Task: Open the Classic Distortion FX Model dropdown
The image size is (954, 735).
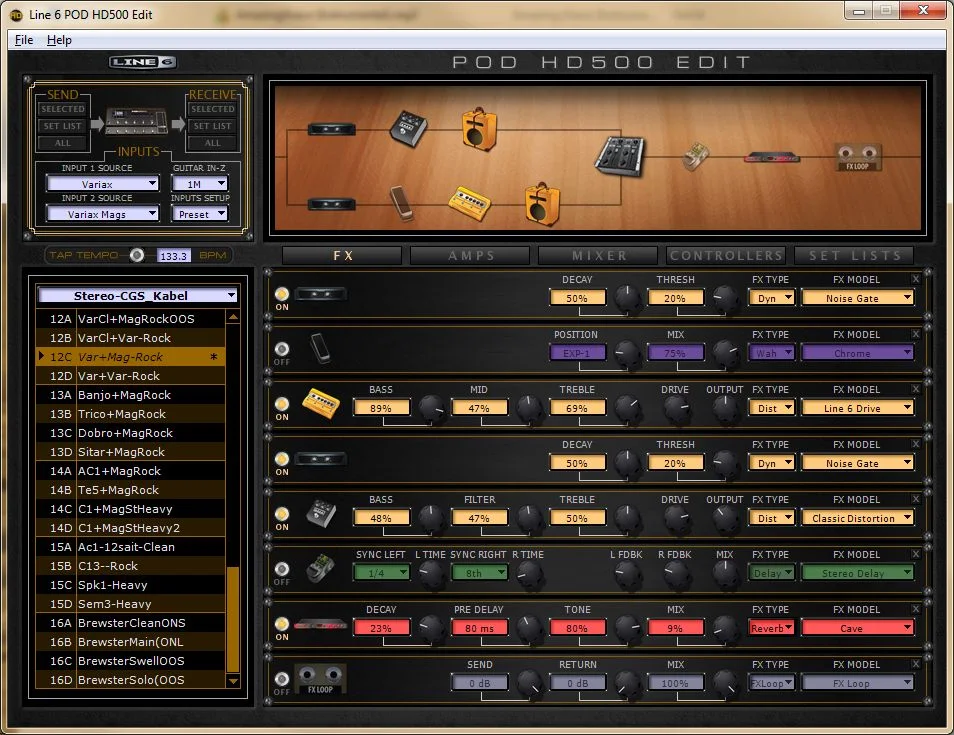Action: (857, 518)
